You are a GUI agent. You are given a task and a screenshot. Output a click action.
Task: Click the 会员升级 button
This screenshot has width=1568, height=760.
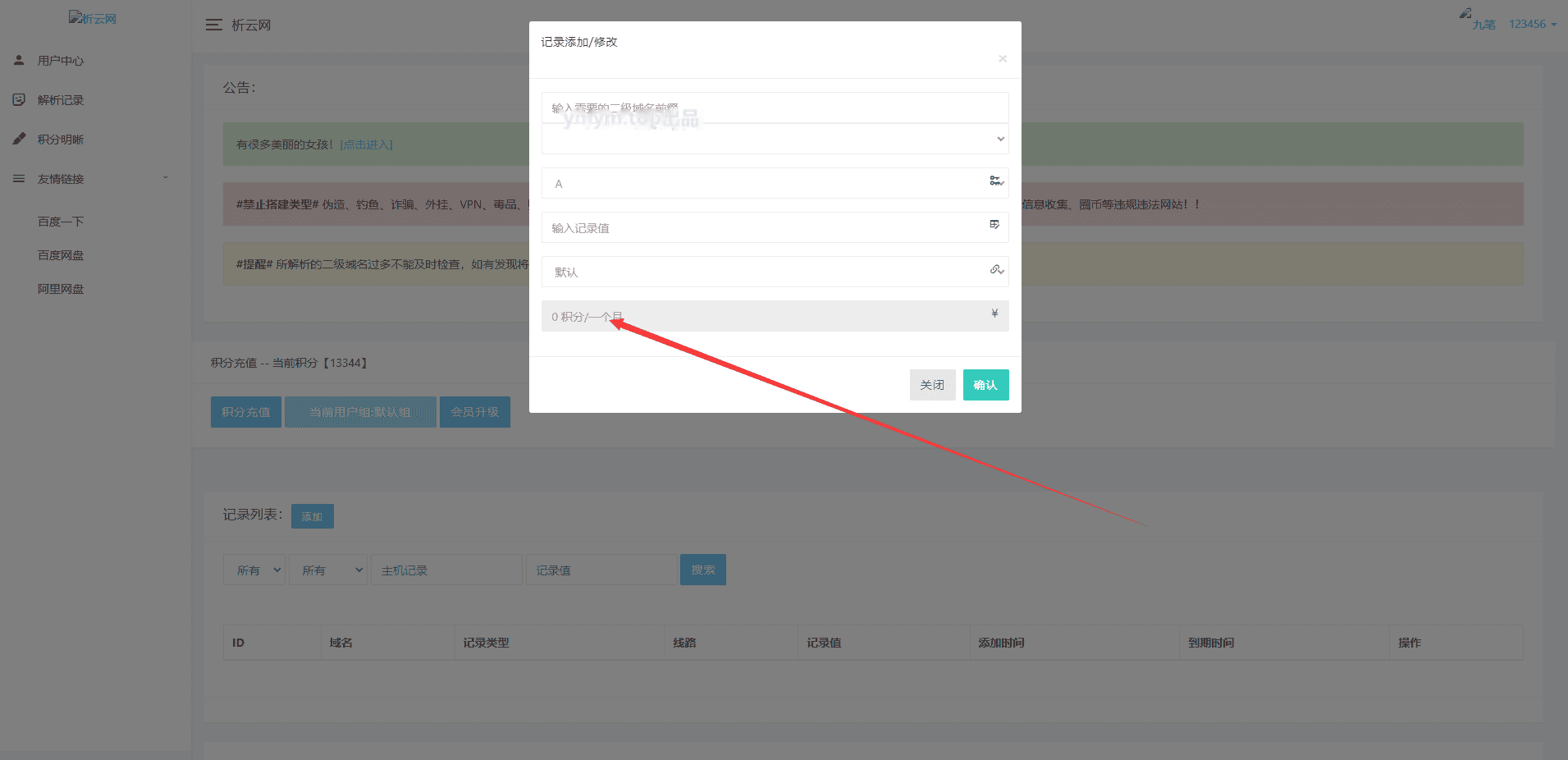(x=475, y=412)
